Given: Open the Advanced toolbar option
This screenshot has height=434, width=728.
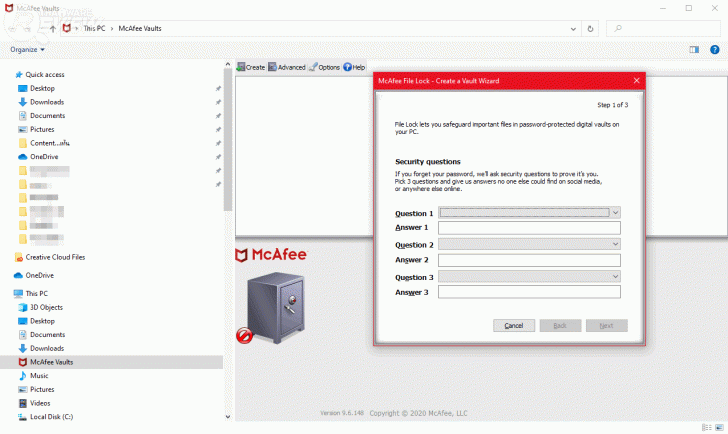Looking at the screenshot, I should [x=287, y=67].
